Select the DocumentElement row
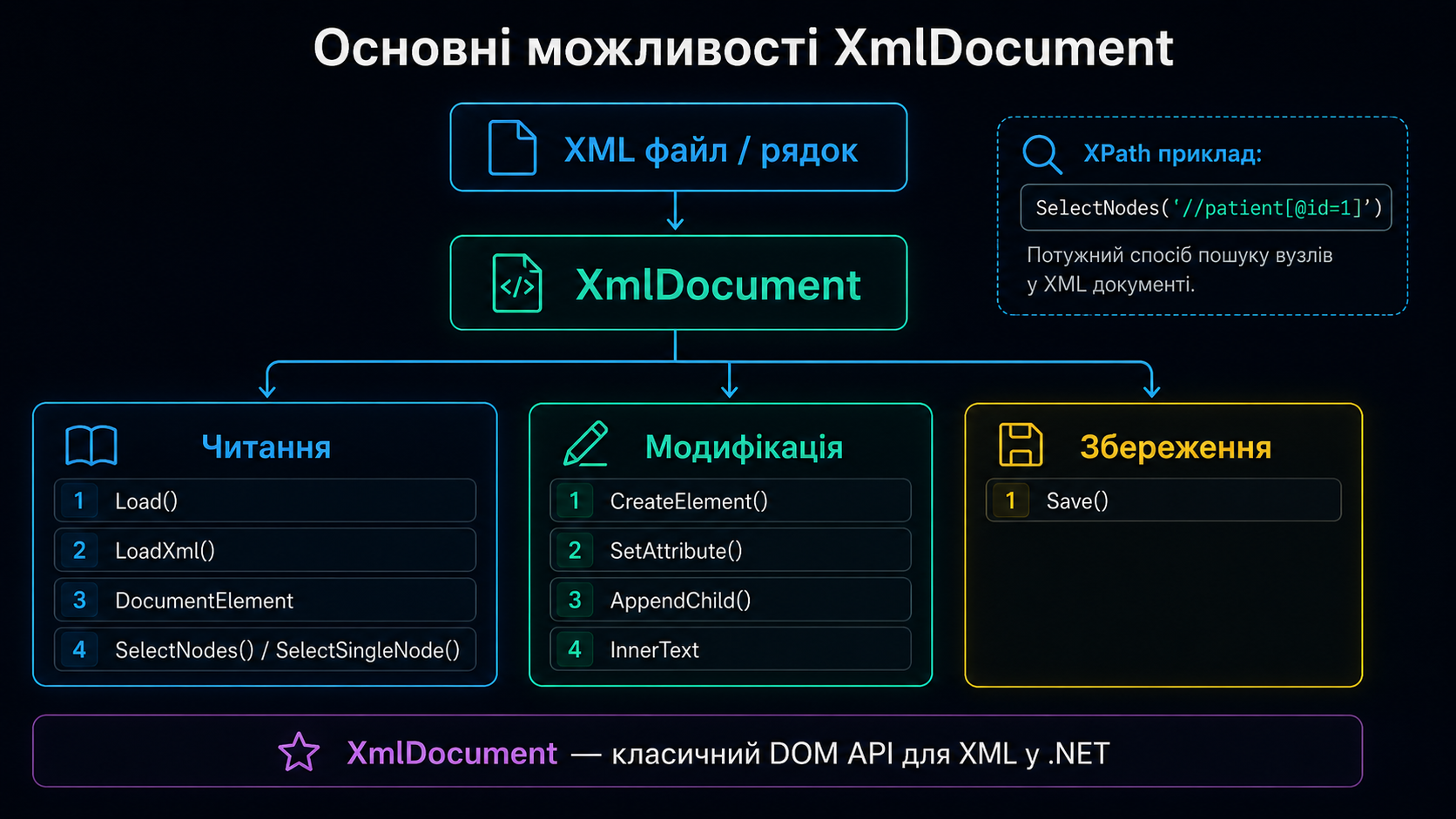 click(x=266, y=600)
